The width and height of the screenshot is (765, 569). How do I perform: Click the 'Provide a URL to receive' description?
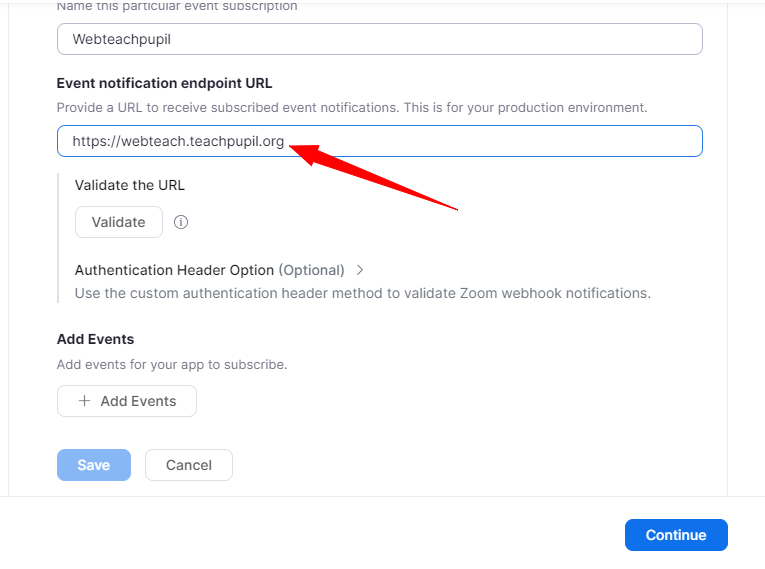(x=352, y=107)
